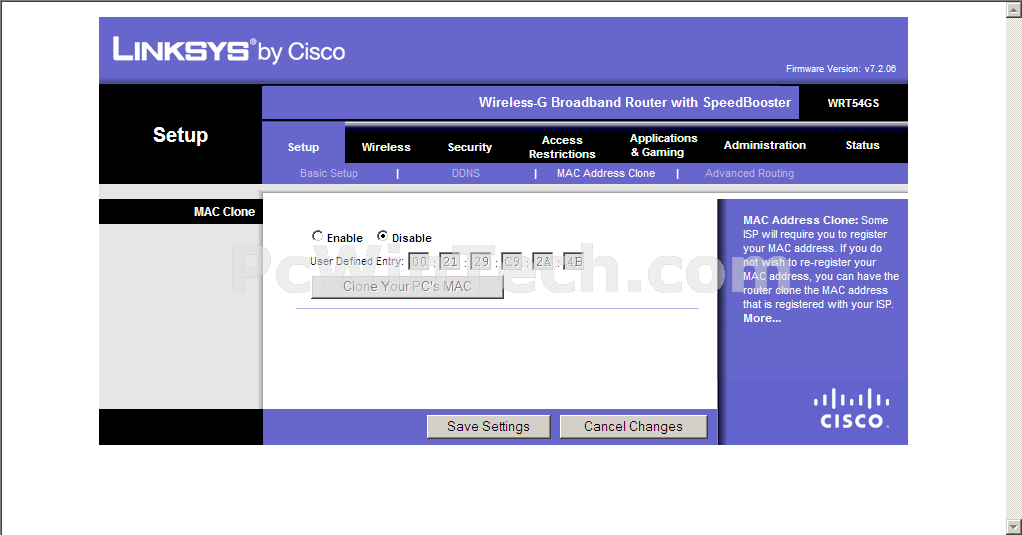The height and width of the screenshot is (535, 1022).
Task: Click the MAC field containing 4B
Action: 574,262
